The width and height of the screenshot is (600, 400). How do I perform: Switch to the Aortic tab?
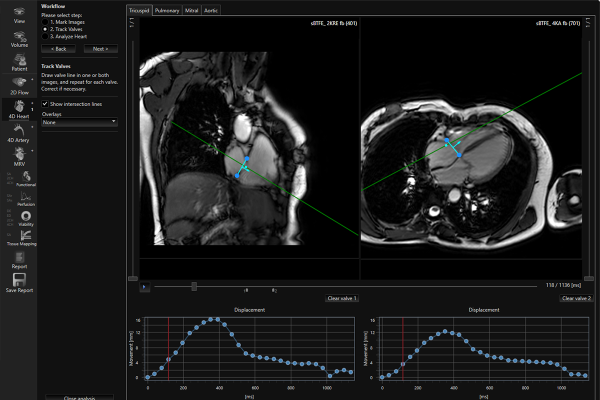click(x=211, y=10)
